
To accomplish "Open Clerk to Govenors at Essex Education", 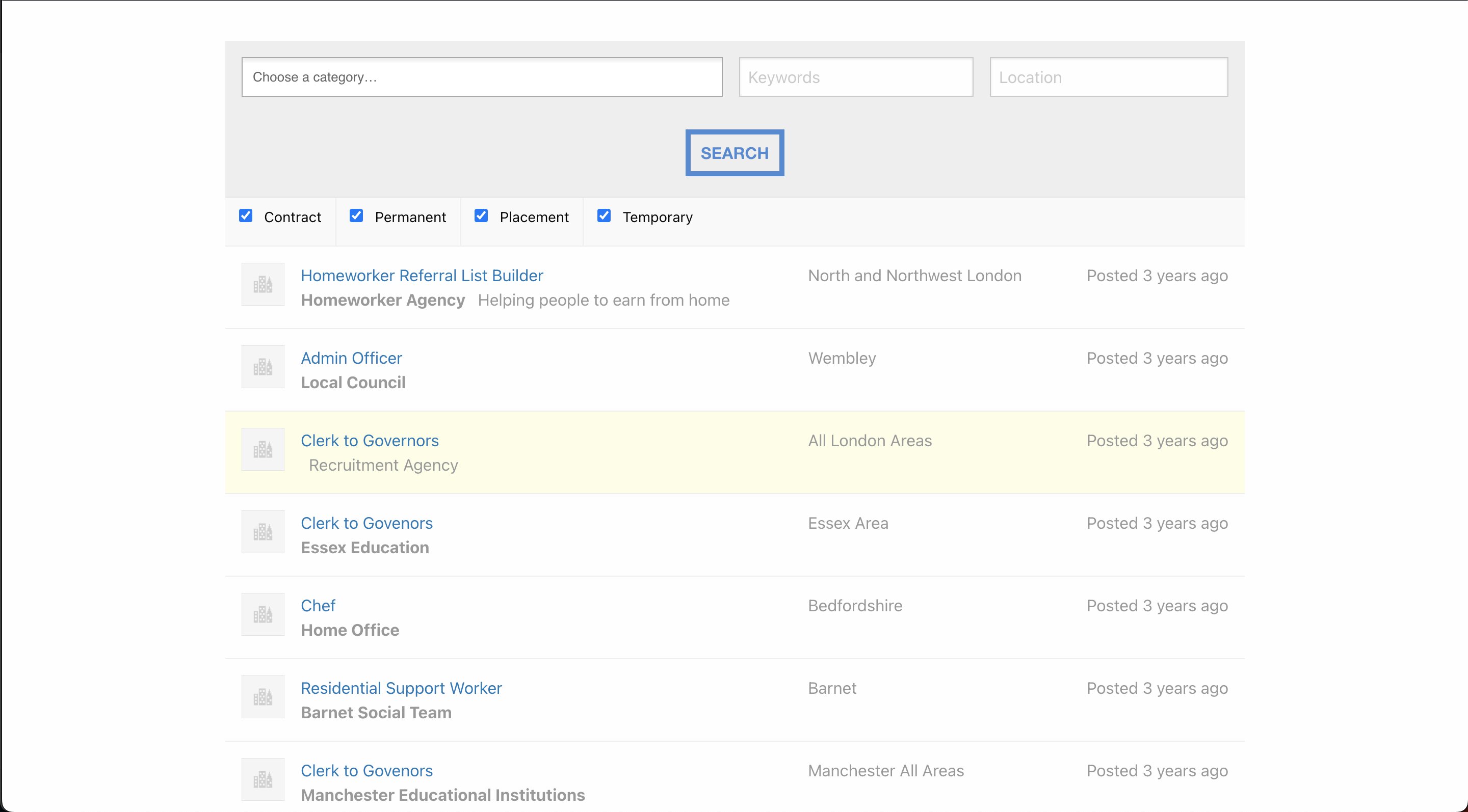I will click(366, 523).
